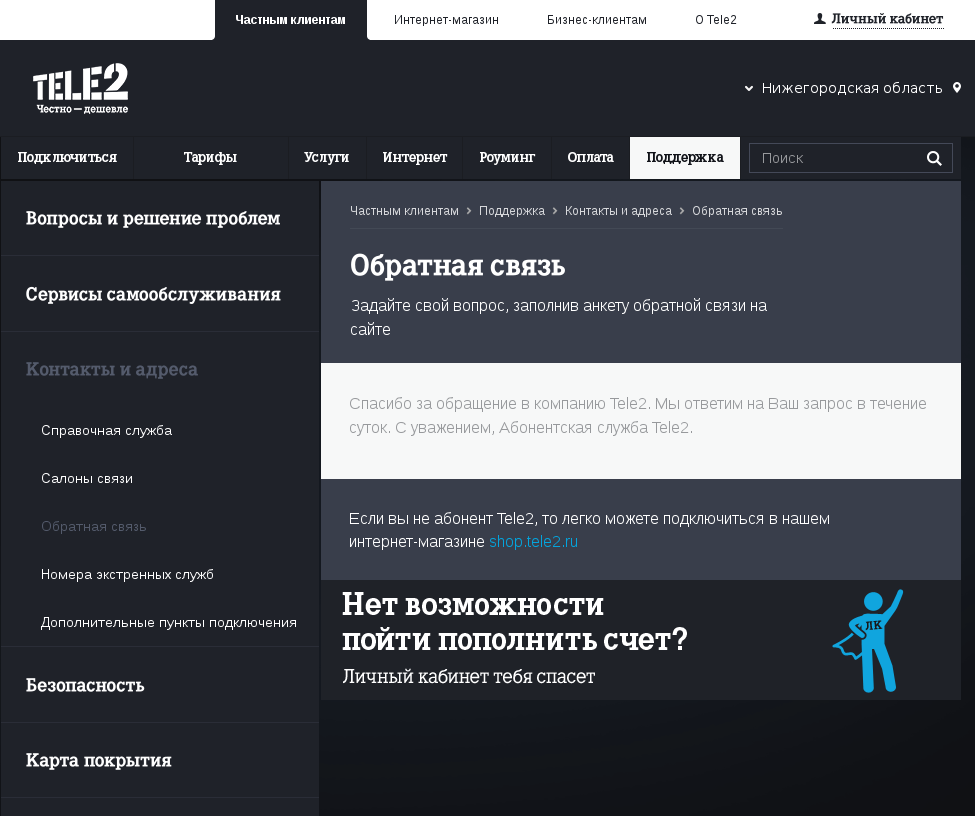Click the blue superhero ЛК figure
Viewport: 975px width, 816px height.
point(867,641)
